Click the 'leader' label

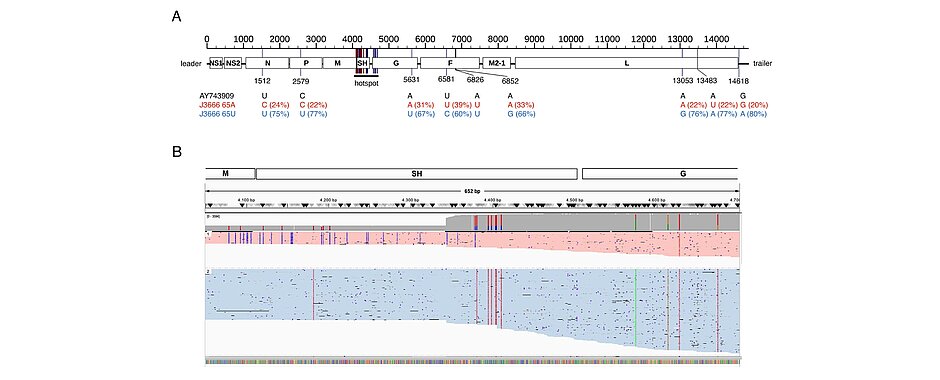point(192,64)
